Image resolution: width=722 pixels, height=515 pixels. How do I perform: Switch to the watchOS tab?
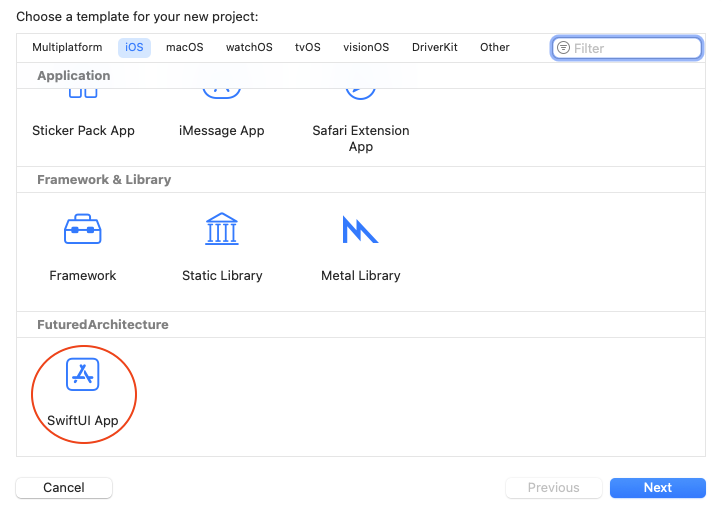pos(249,47)
